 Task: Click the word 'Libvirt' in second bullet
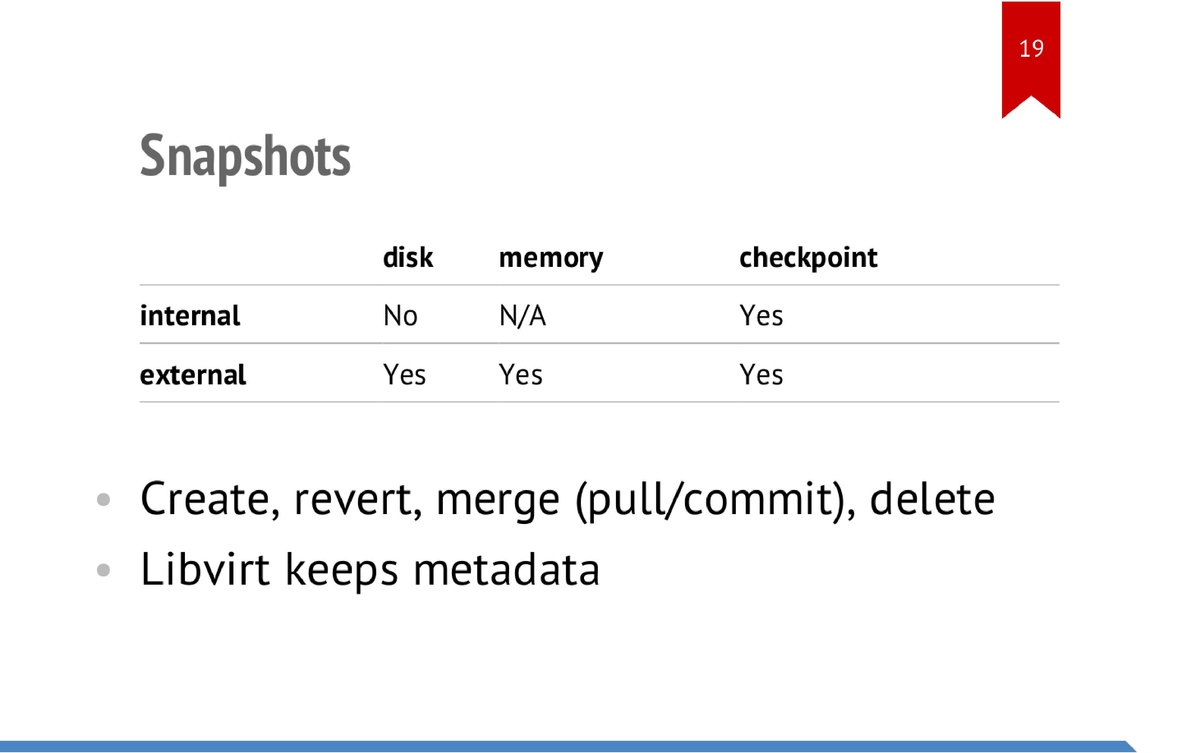pyautogui.click(x=206, y=569)
